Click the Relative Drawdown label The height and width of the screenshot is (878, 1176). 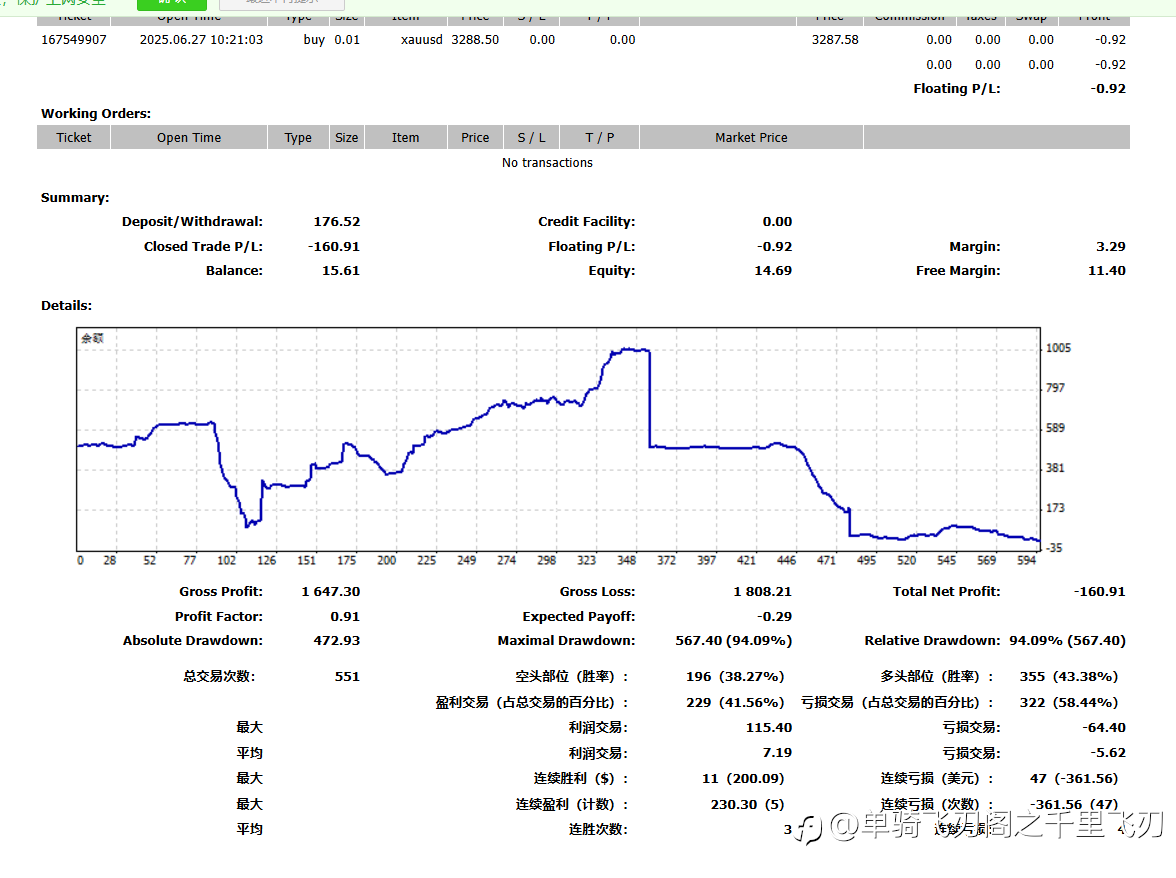pyautogui.click(x=932, y=640)
